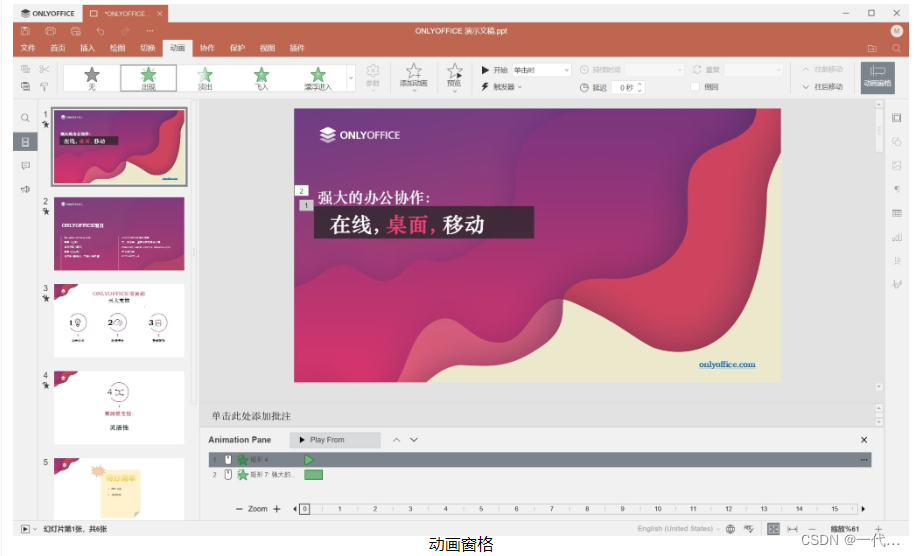915x556 pixels.
Task: Click the delay field showing 0 秒
Action: (626, 87)
